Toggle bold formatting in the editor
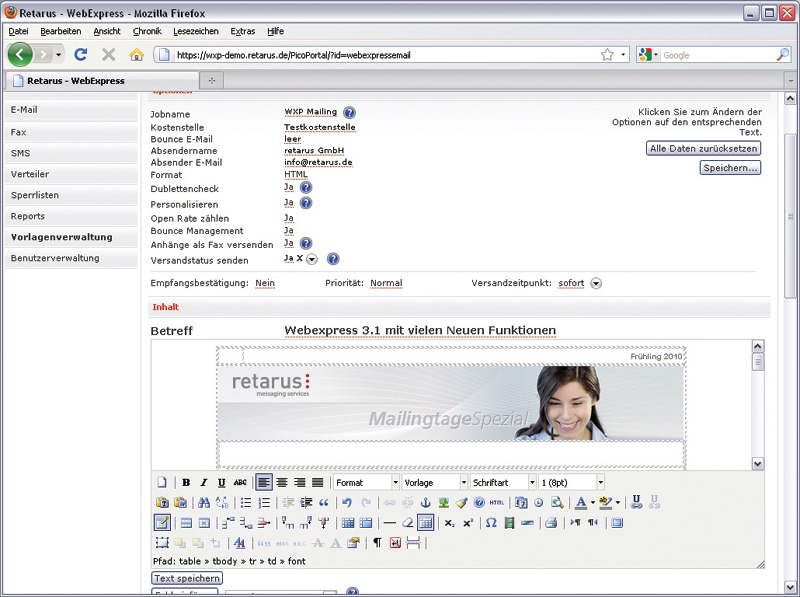800x597 pixels. coord(186,483)
